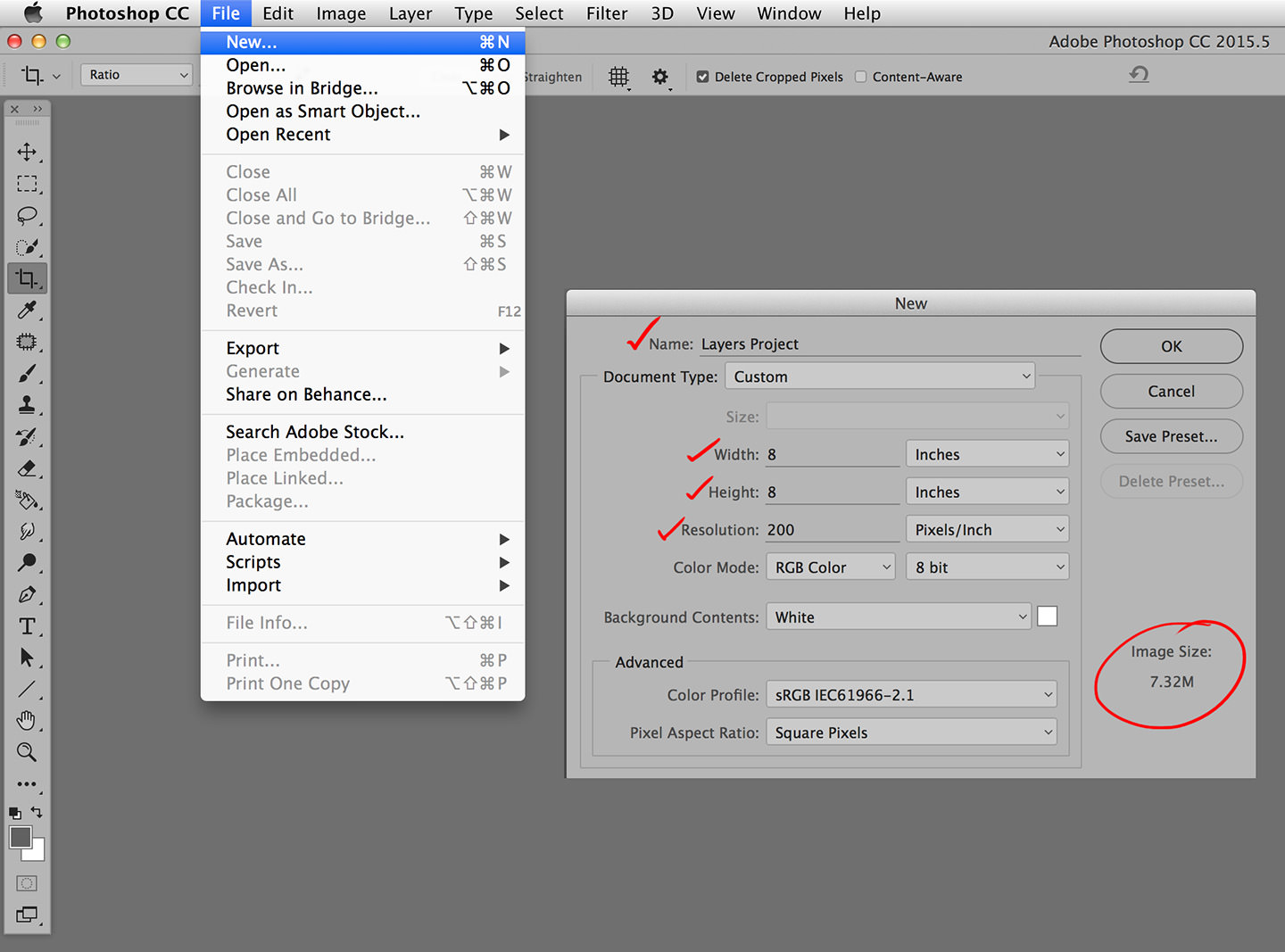The image size is (1285, 952).
Task: Choose Search Adobe Stock...
Action: click(x=362, y=432)
